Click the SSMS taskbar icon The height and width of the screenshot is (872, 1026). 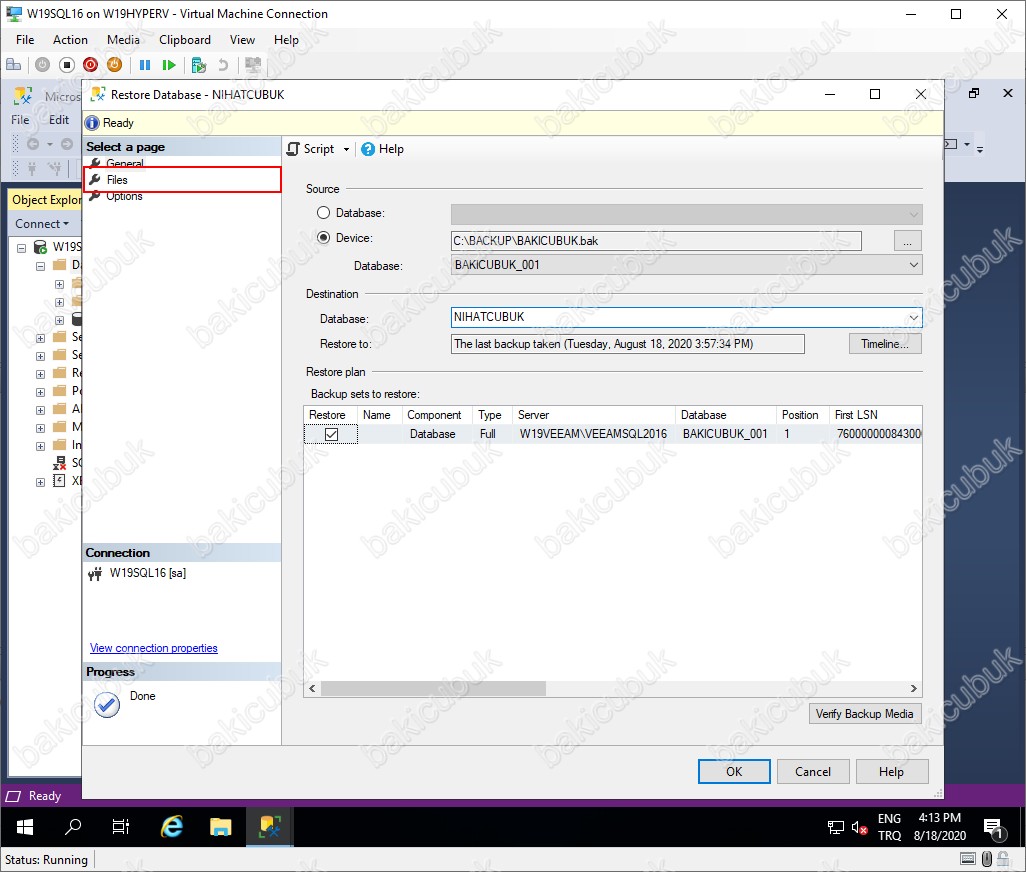(270, 827)
